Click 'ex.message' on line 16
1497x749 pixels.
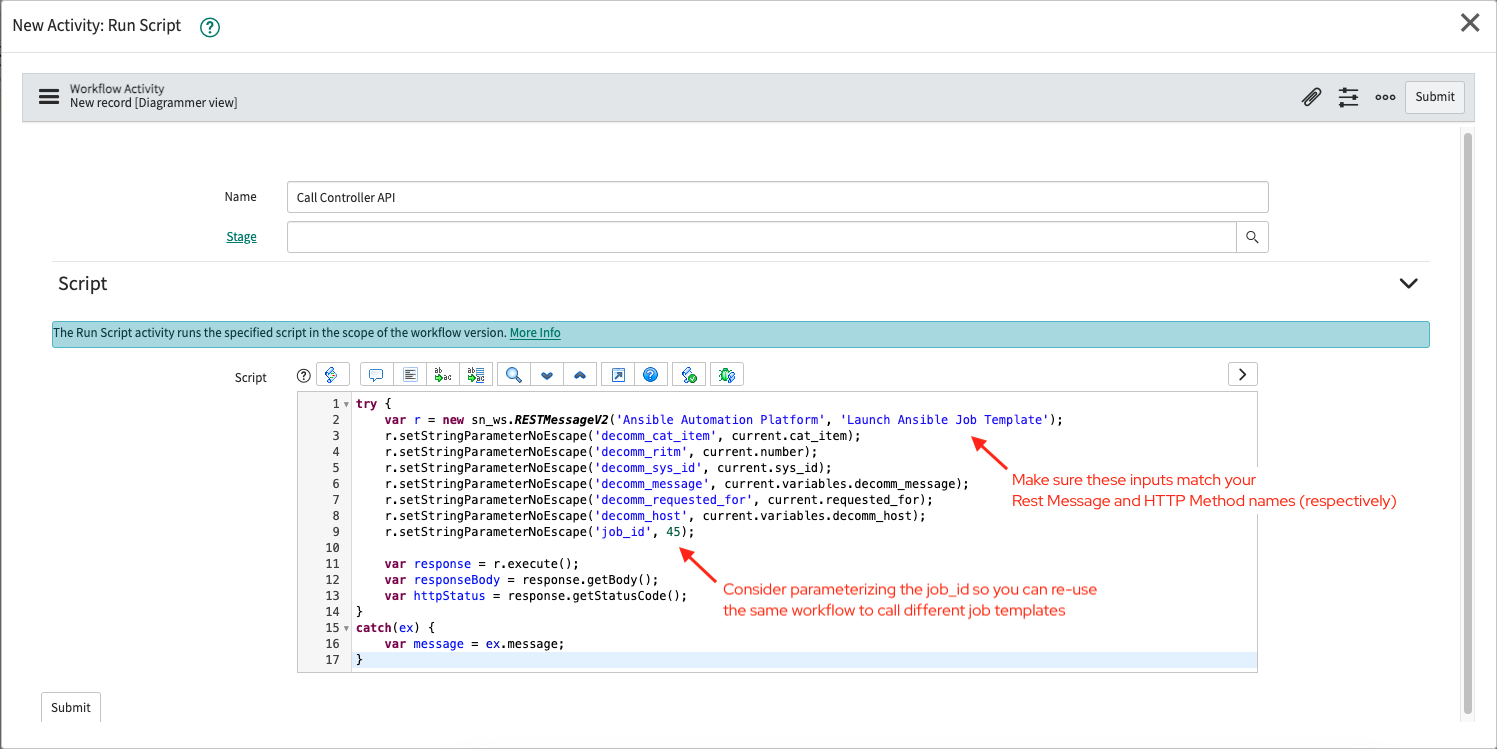522,644
